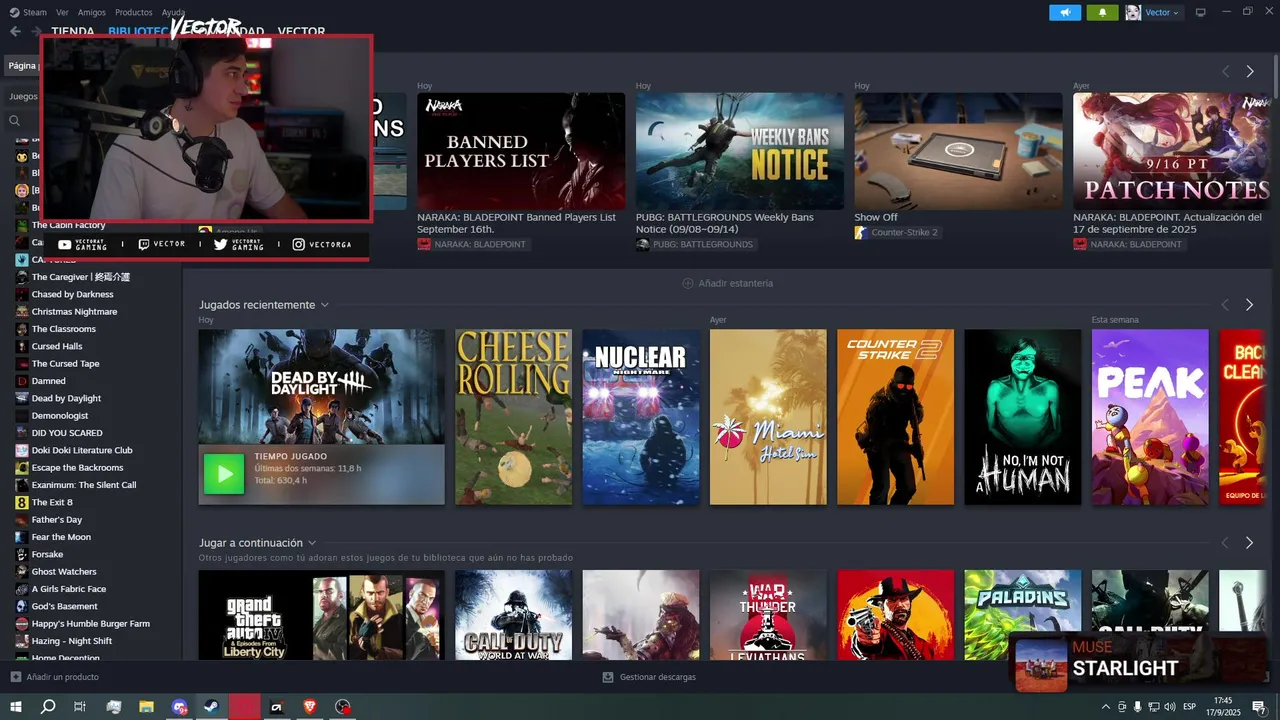Open the Nuclear Nightmare game cover
Screen dimensions: 1280x720
641,417
